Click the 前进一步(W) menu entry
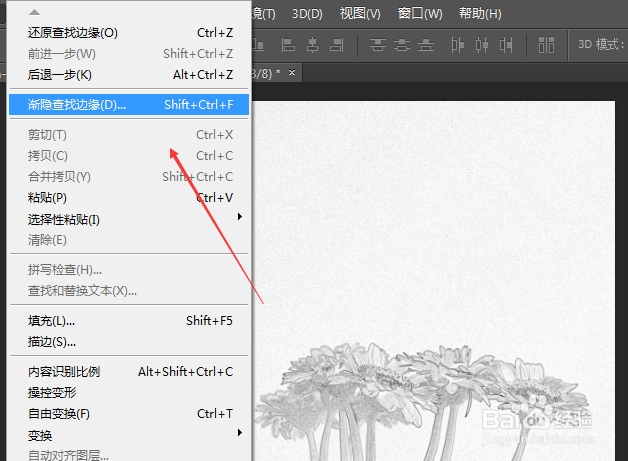Viewport: 628px width, 461px height. (x=129, y=54)
